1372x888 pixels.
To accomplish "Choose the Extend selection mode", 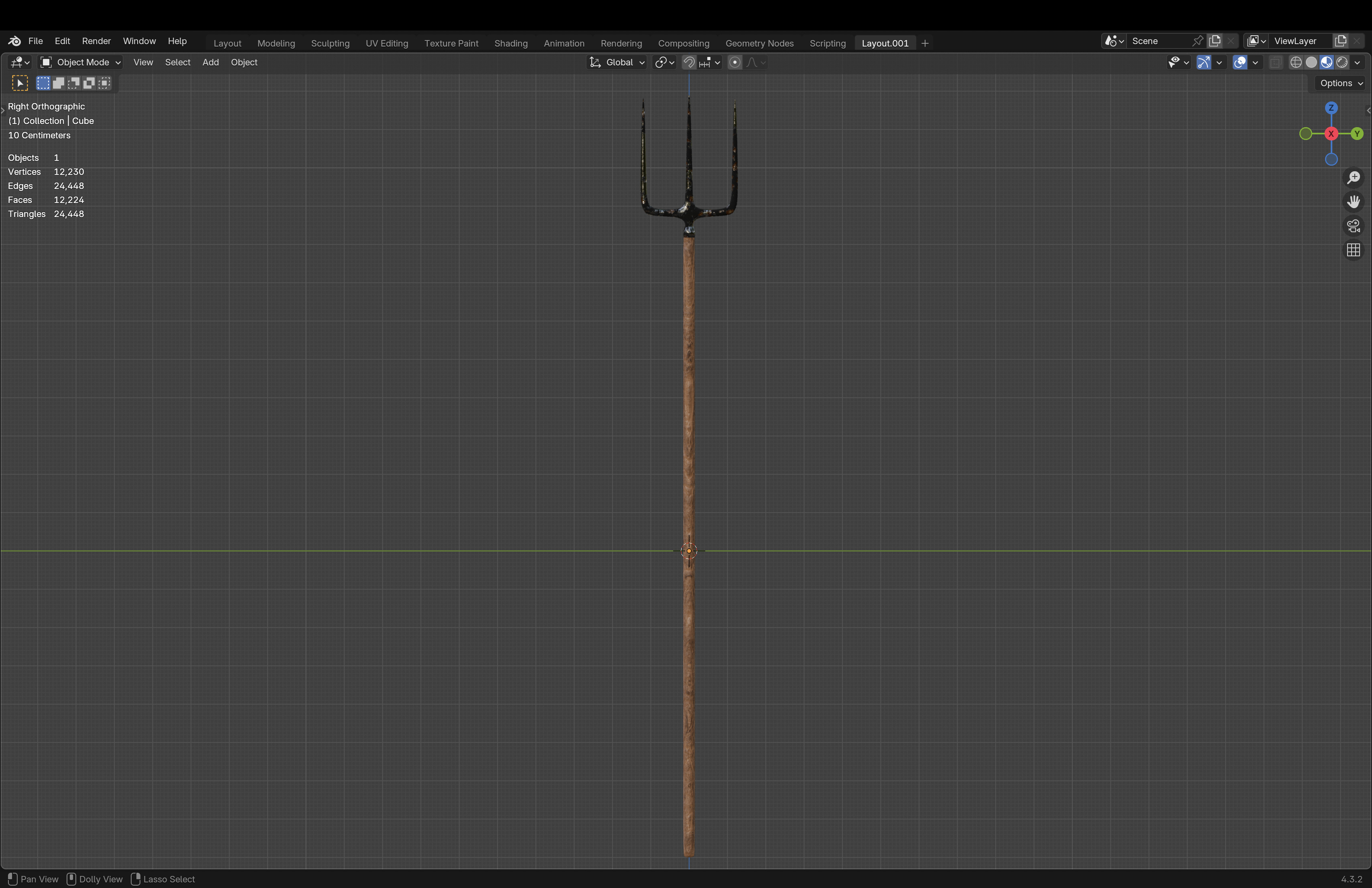I will pyautogui.click(x=58, y=83).
